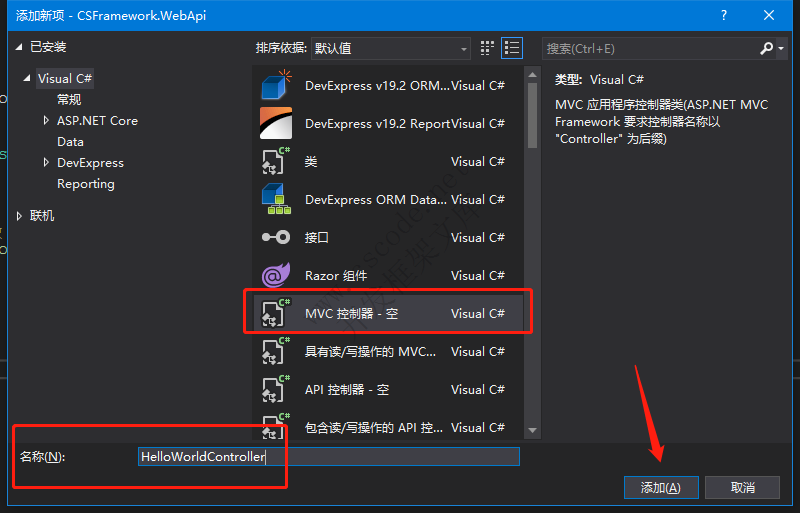Click the template list scroll up arrow
Screen dimensions: 800x513
coord(532,75)
